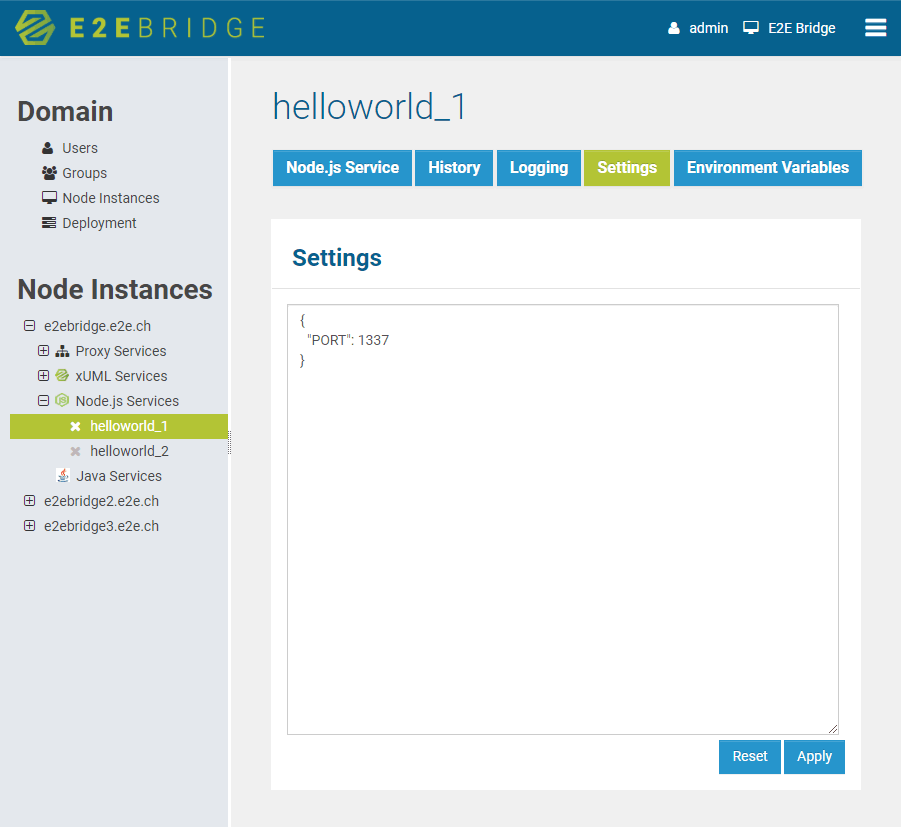The image size is (901, 827).
Task: Switch to the Logging tab
Action: click(538, 167)
